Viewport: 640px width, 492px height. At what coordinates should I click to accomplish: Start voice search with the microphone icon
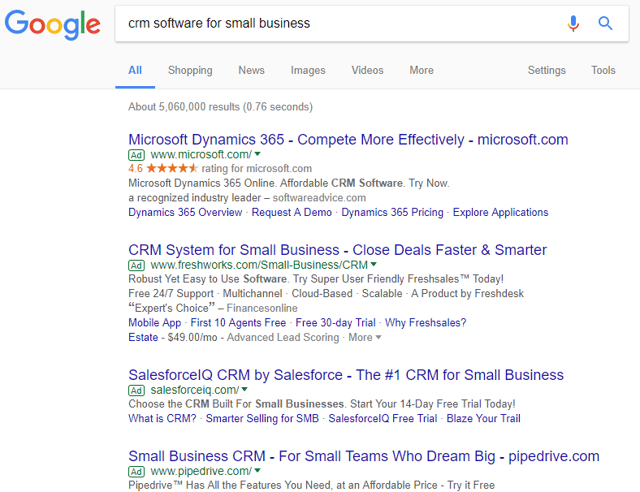pyautogui.click(x=573, y=24)
